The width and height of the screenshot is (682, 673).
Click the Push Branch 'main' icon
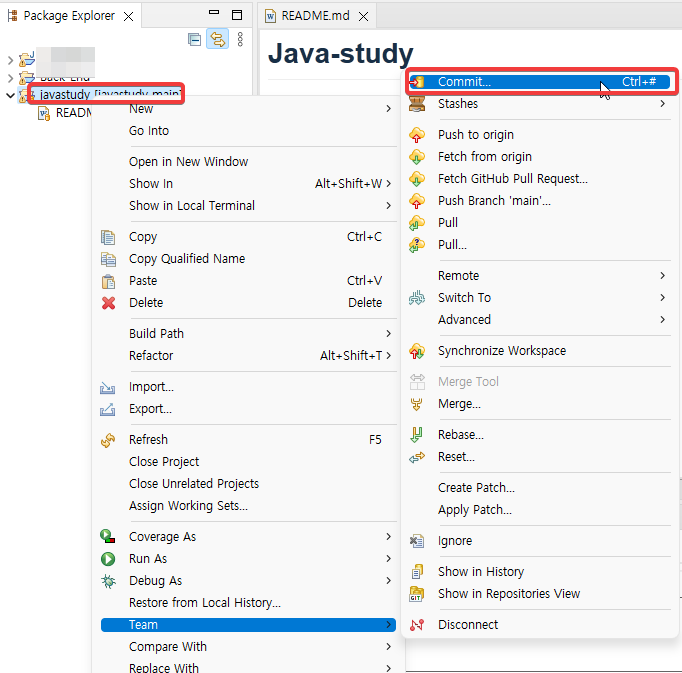[x=417, y=201]
